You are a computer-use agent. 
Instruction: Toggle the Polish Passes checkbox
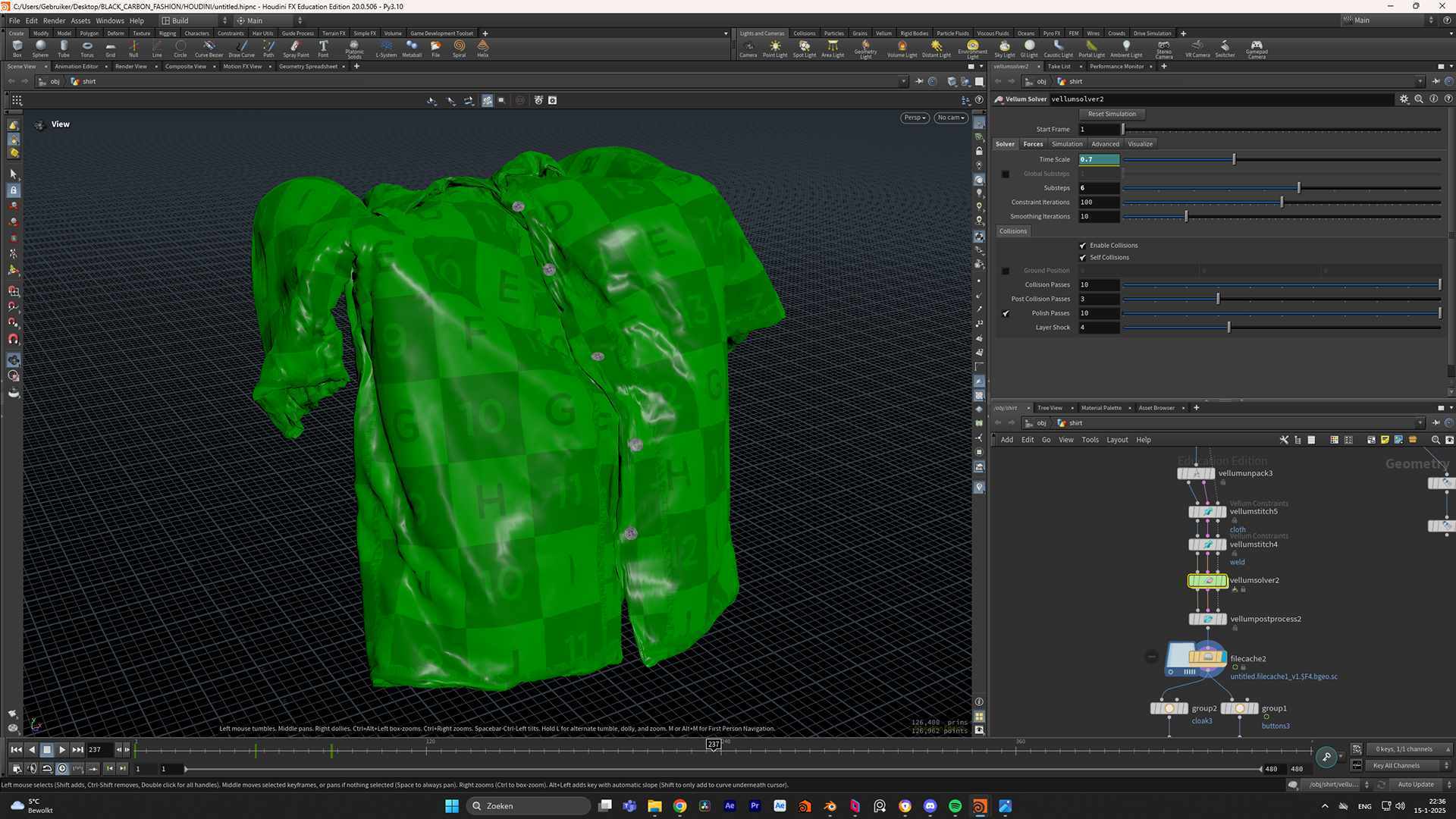coord(1006,313)
